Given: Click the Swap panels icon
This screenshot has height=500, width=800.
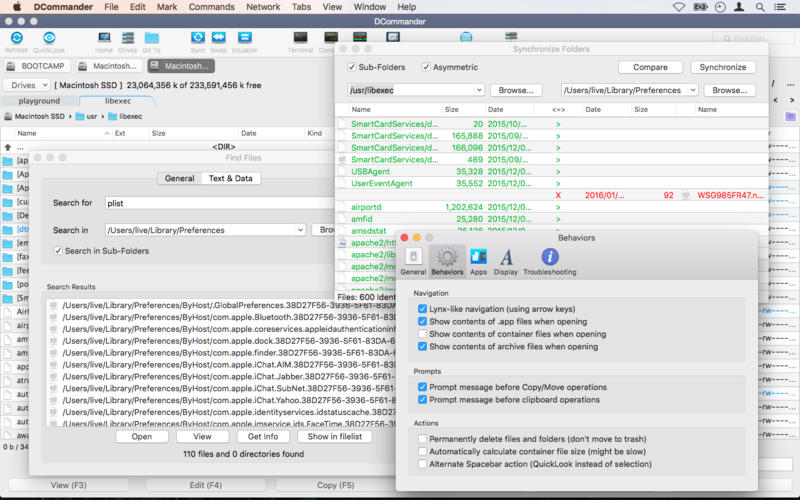Looking at the screenshot, I should point(218,39).
